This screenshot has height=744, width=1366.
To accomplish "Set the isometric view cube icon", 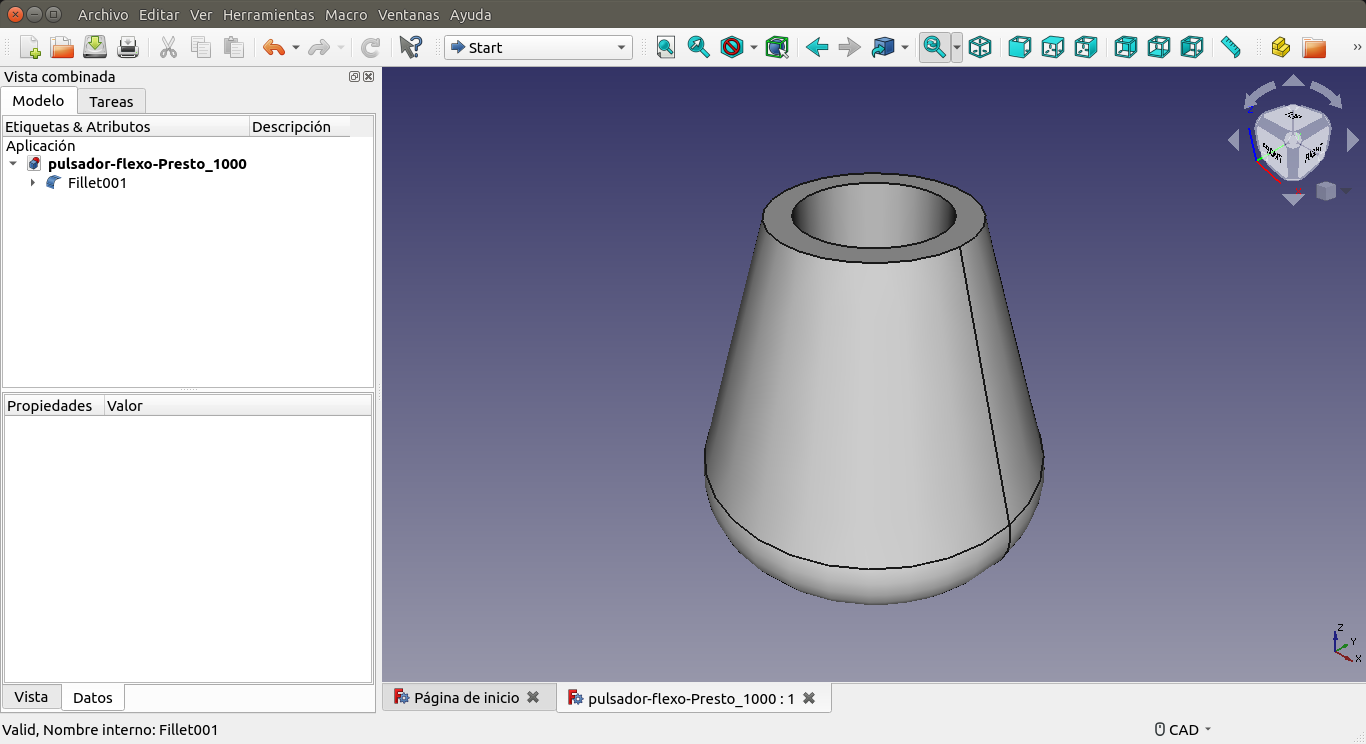I will [x=980, y=47].
